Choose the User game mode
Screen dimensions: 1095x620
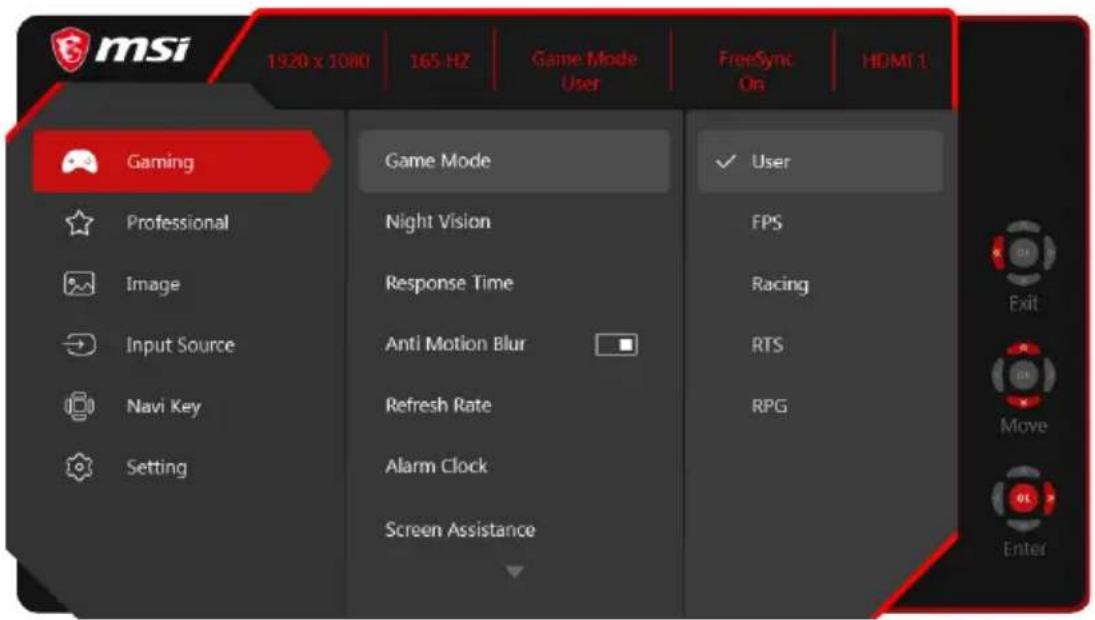(821, 161)
